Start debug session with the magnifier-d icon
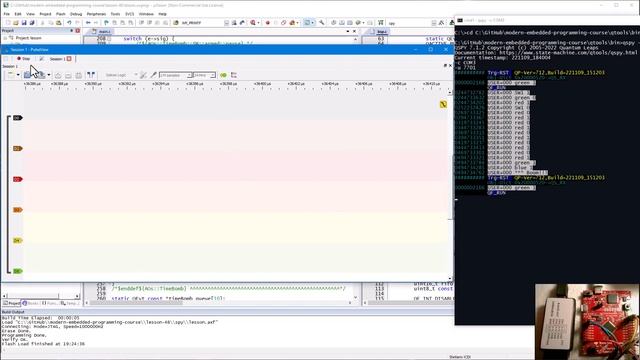Viewport: 640px width, 360px height. [253, 23]
